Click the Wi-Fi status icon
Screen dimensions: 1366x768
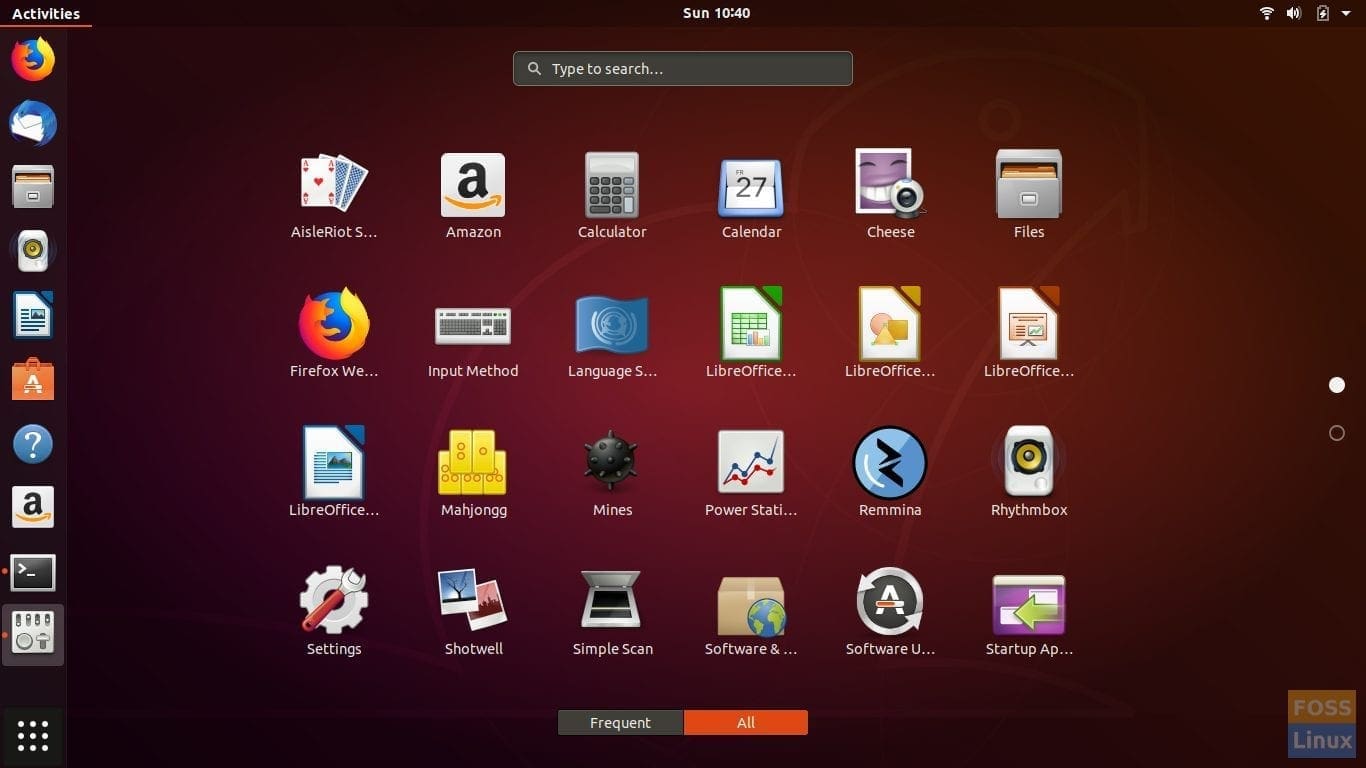(x=1267, y=13)
